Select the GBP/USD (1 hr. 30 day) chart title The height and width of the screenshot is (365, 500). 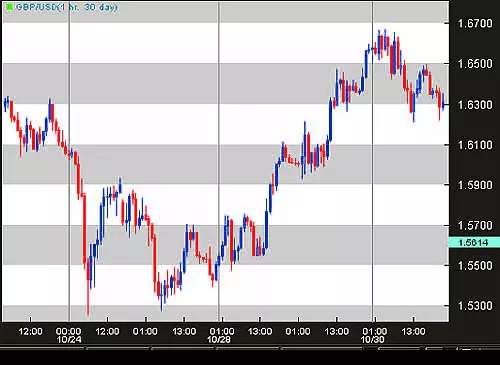pos(67,7)
